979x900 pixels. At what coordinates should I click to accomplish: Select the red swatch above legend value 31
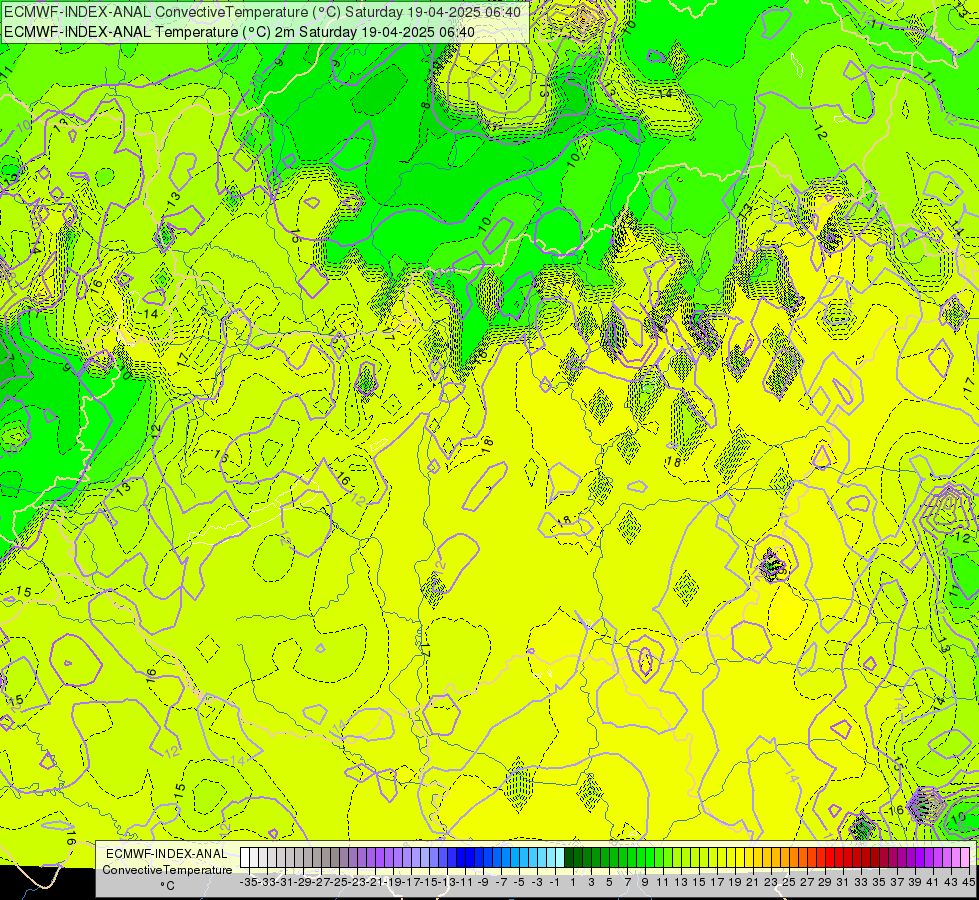(839, 857)
